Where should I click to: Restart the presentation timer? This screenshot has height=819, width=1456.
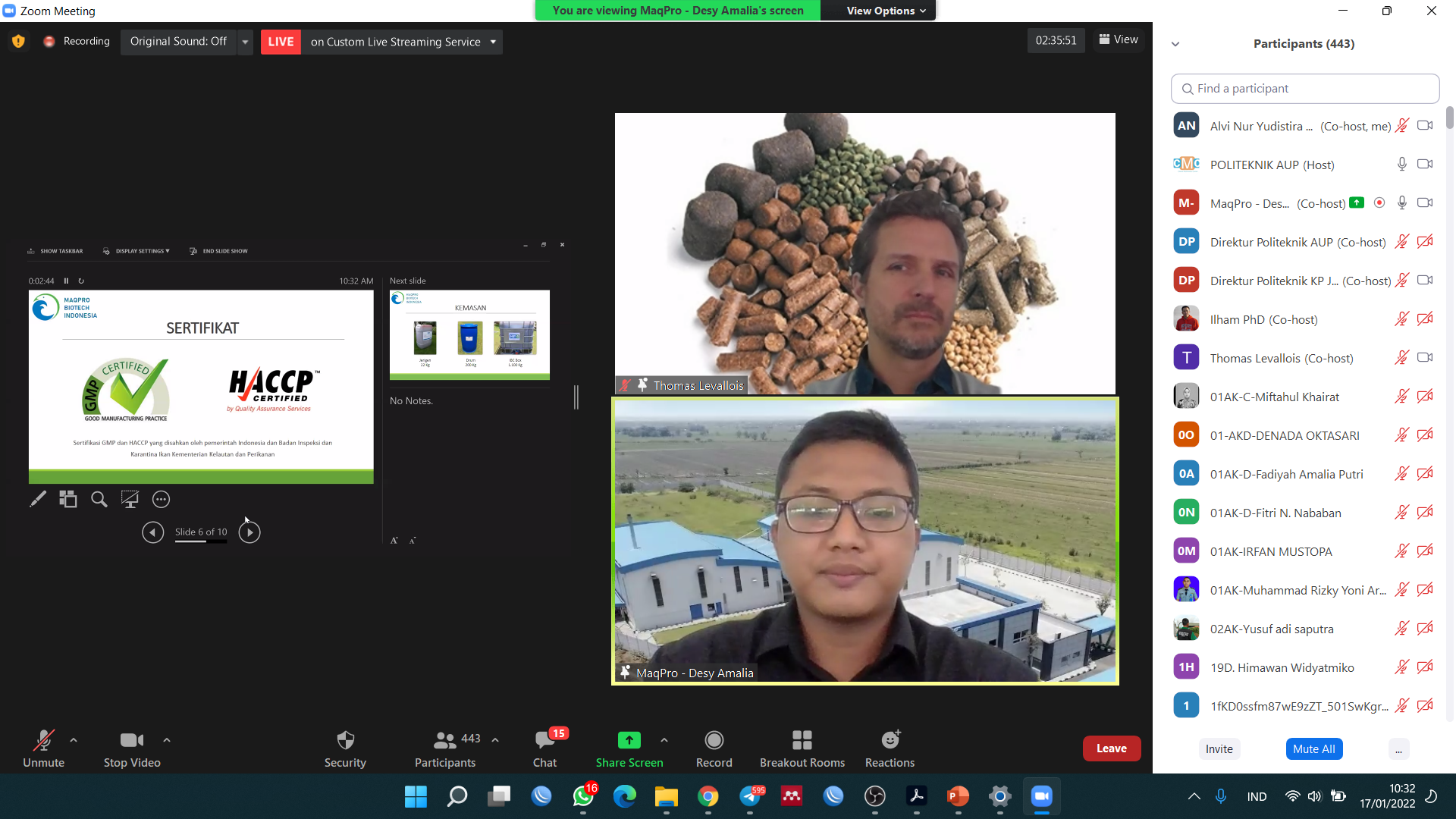(x=81, y=281)
